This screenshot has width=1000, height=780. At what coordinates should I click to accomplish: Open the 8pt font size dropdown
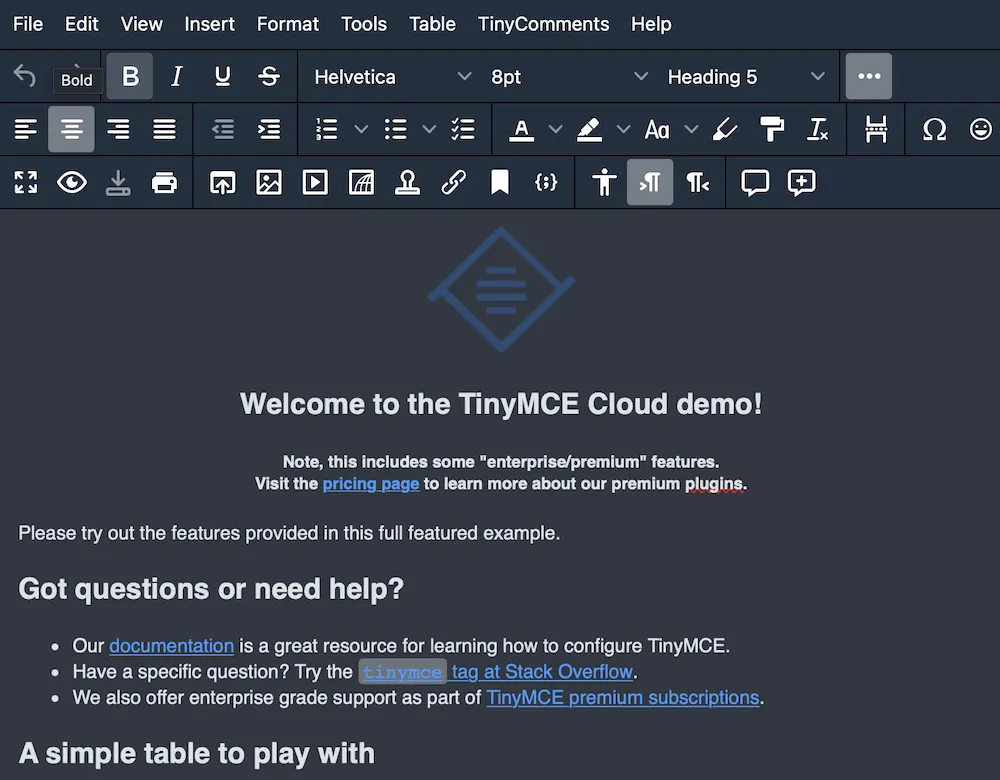[x=569, y=77]
